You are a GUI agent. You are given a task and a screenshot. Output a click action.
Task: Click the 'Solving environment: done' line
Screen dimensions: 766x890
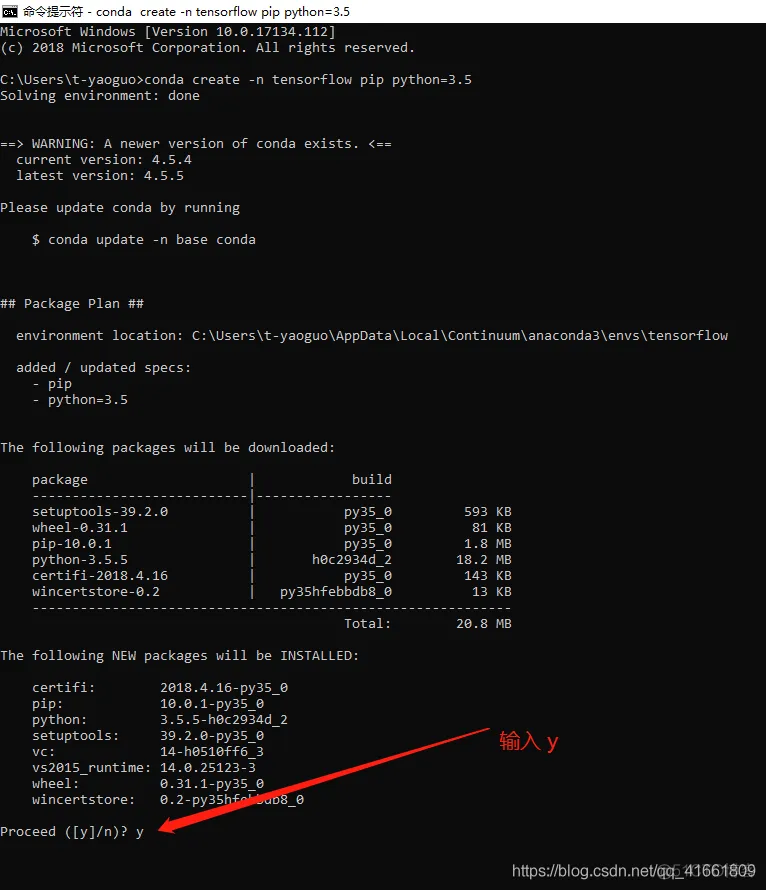100,95
